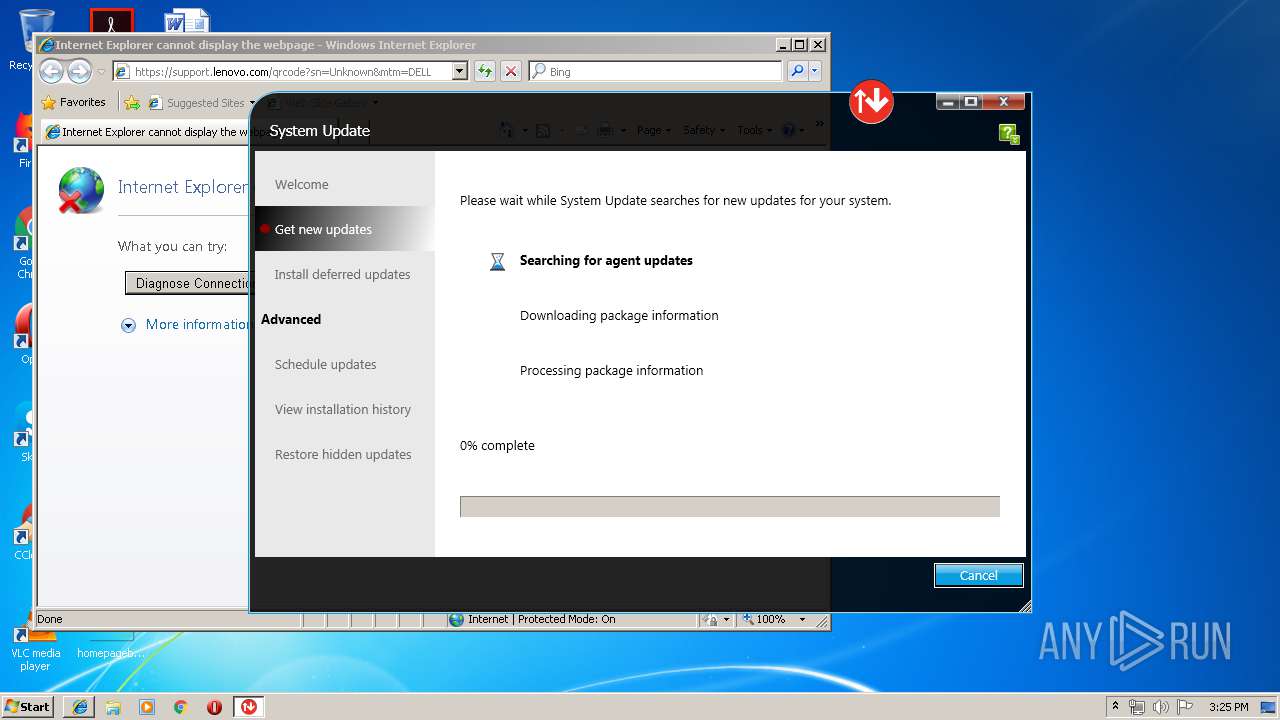The image size is (1280, 720).
Task: Open Windows Explorer folder in taskbar
Action: [x=113, y=707]
